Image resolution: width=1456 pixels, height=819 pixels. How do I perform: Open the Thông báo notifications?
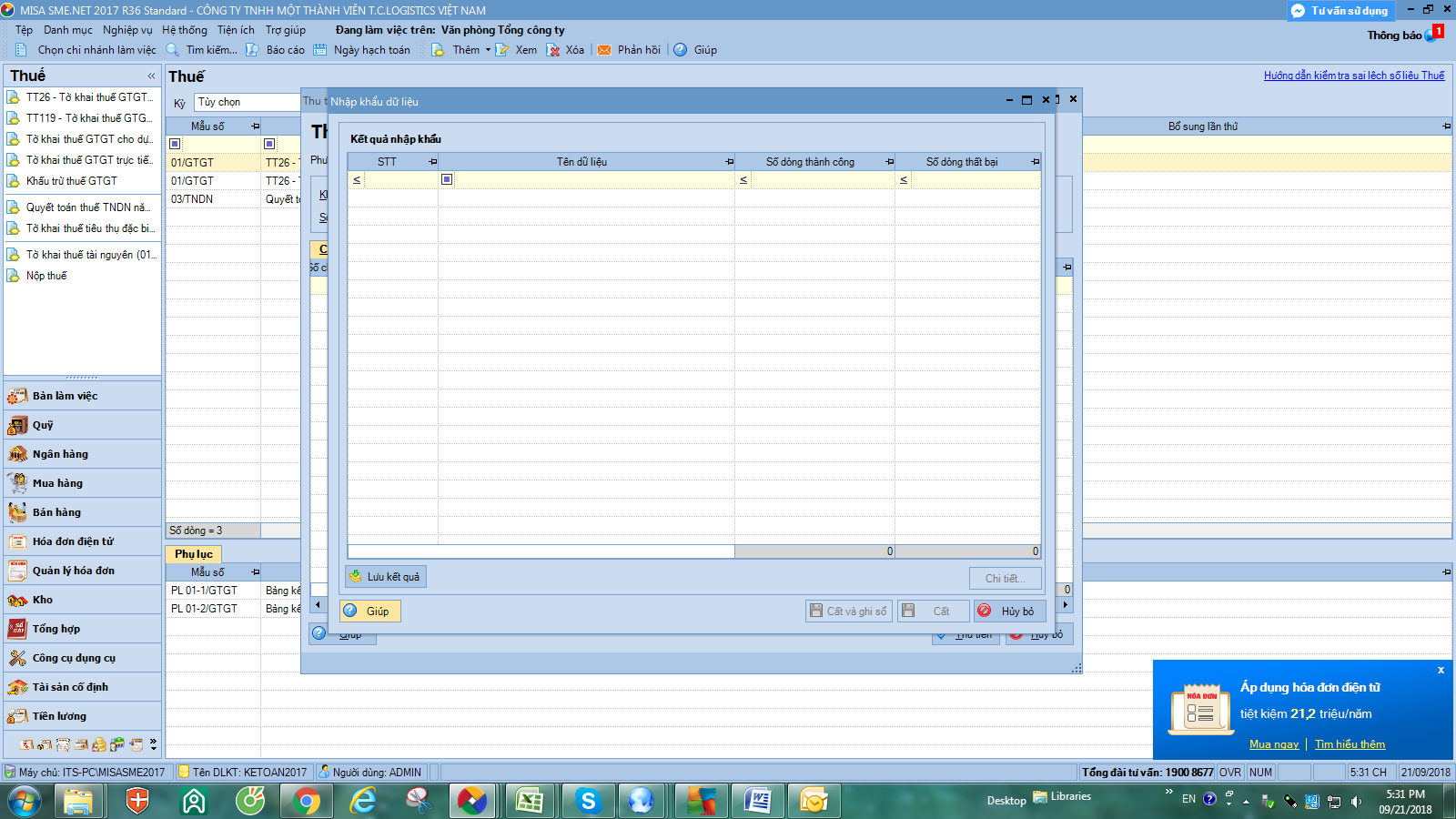(1404, 35)
